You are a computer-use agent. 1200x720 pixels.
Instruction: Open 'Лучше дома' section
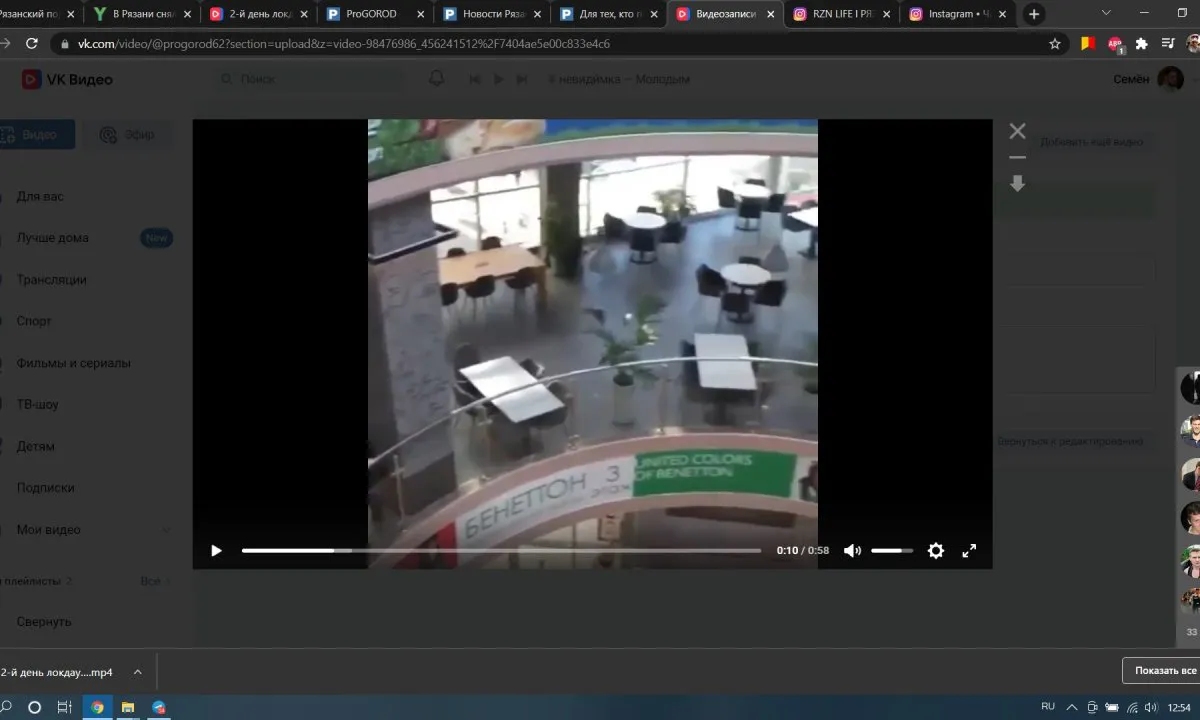(52, 238)
